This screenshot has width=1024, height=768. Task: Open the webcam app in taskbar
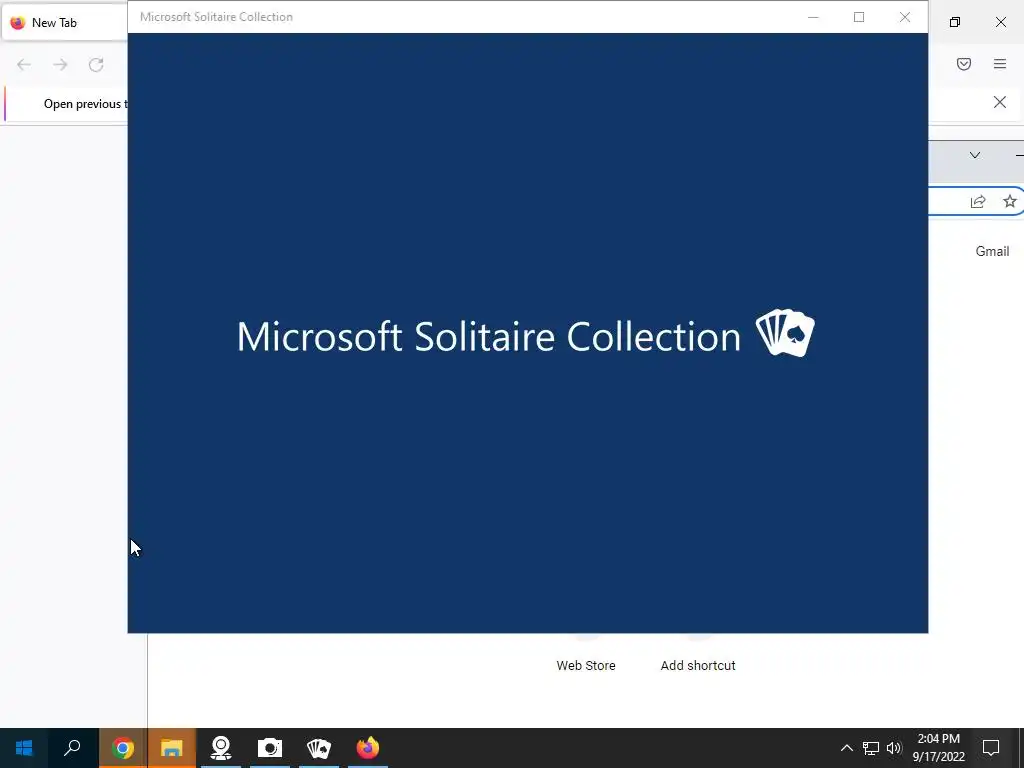(221, 748)
